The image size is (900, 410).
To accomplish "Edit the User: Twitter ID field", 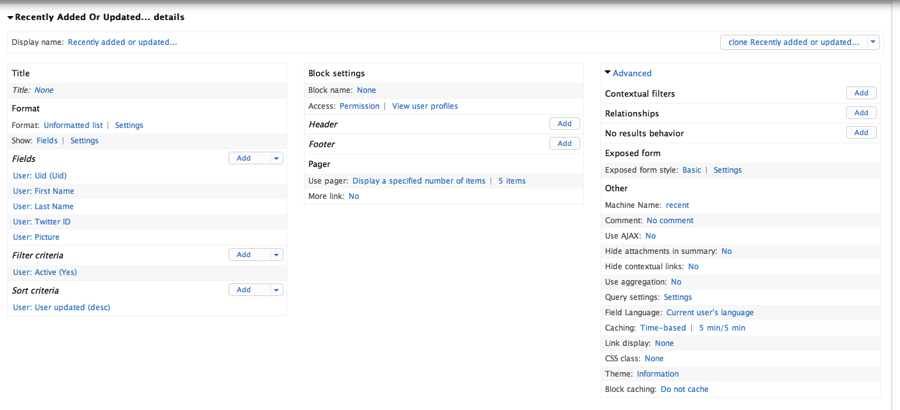I will (x=42, y=222).
